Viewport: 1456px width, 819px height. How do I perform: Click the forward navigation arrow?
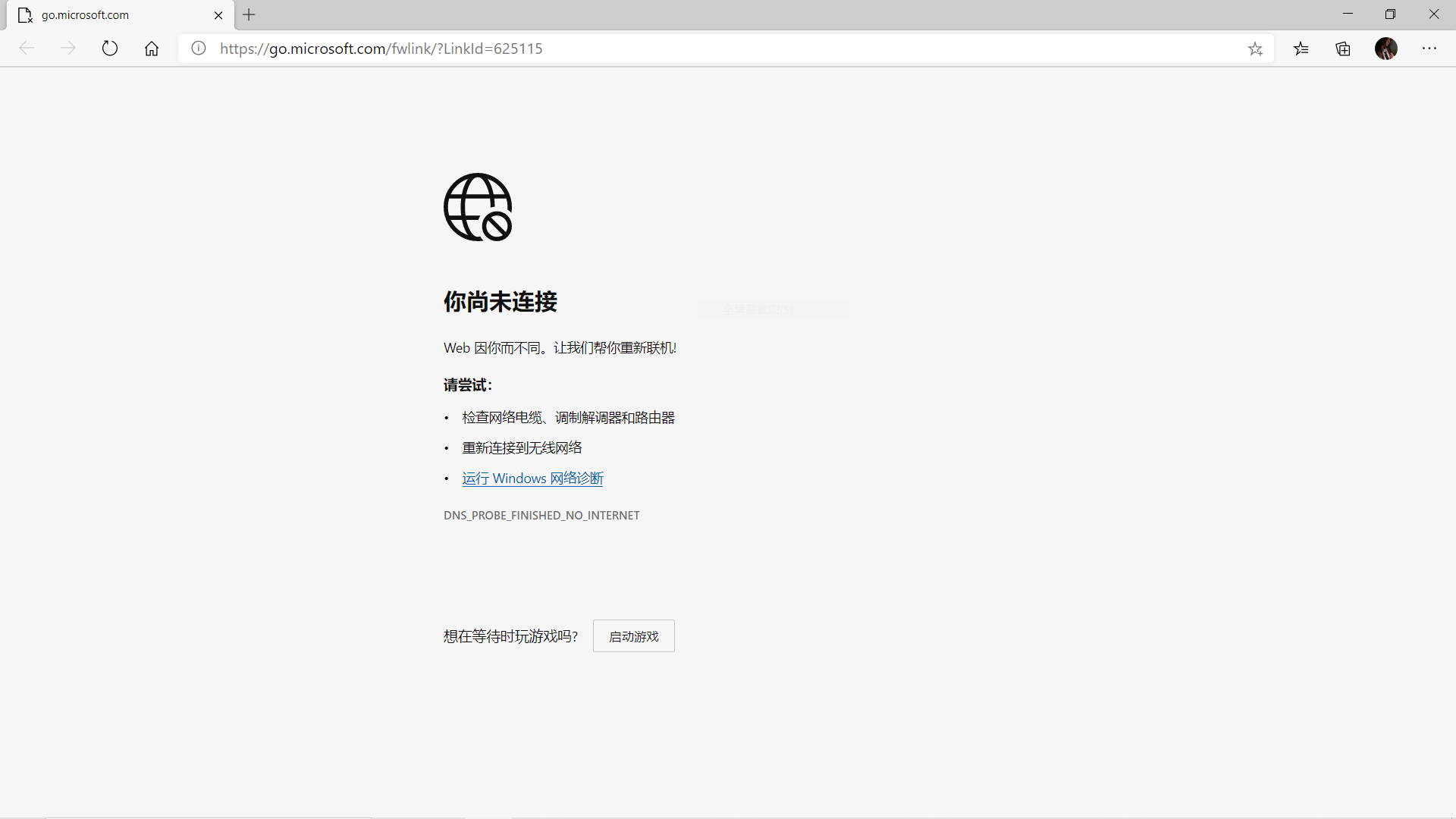click(68, 48)
